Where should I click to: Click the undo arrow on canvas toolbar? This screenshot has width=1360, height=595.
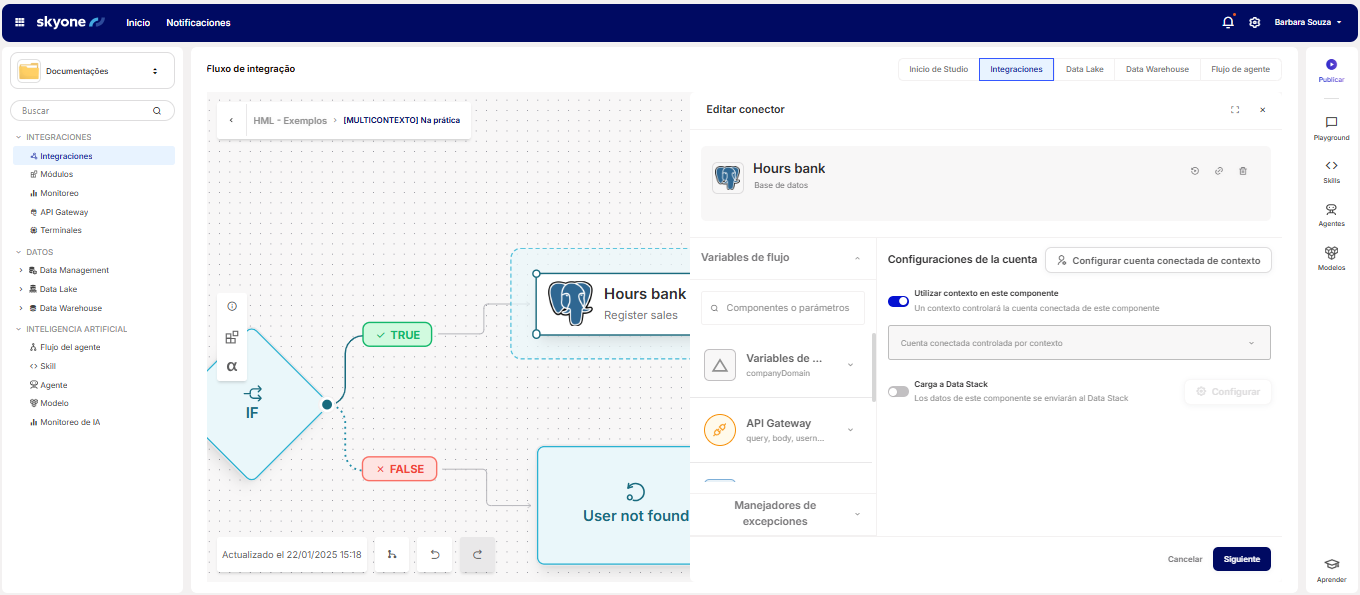(434, 555)
